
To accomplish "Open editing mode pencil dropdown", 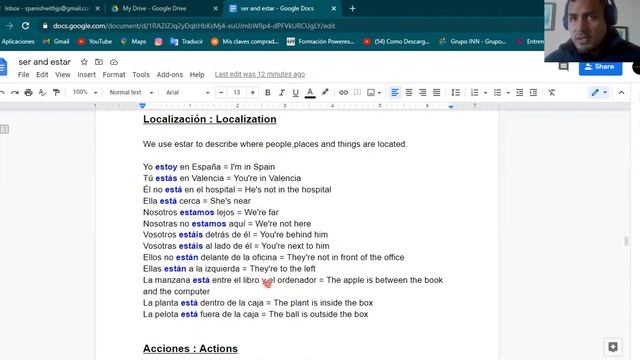I will (x=599, y=93).
